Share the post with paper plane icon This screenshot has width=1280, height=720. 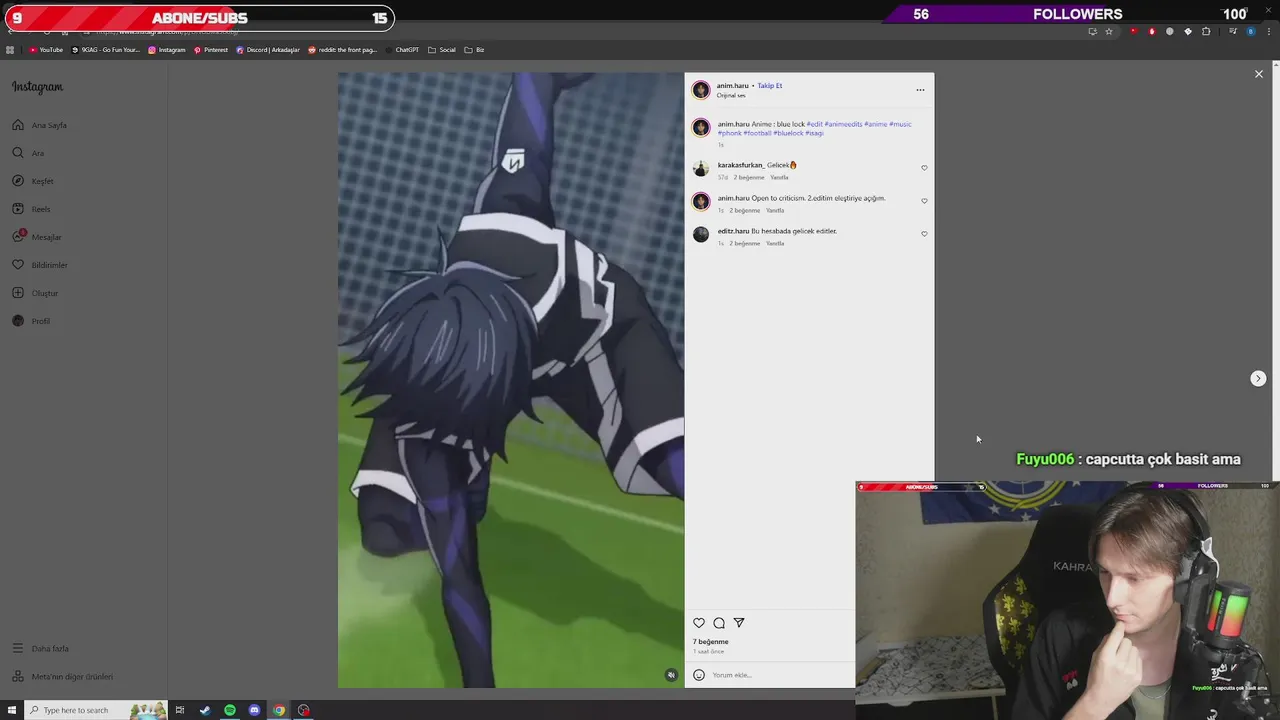[739, 623]
